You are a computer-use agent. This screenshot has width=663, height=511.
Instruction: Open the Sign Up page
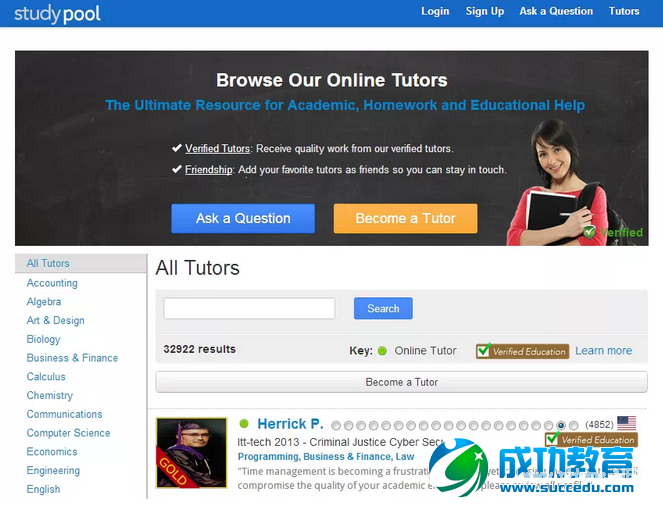point(485,11)
